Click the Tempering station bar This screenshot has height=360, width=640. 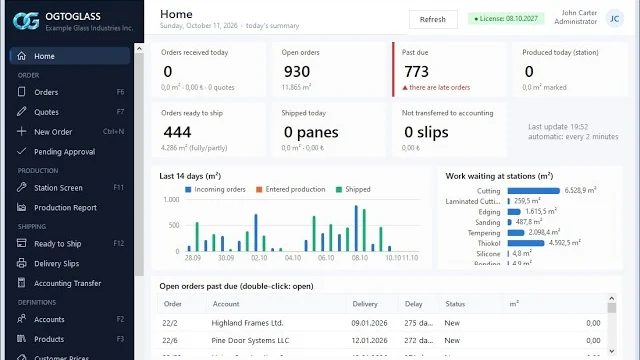516,233
